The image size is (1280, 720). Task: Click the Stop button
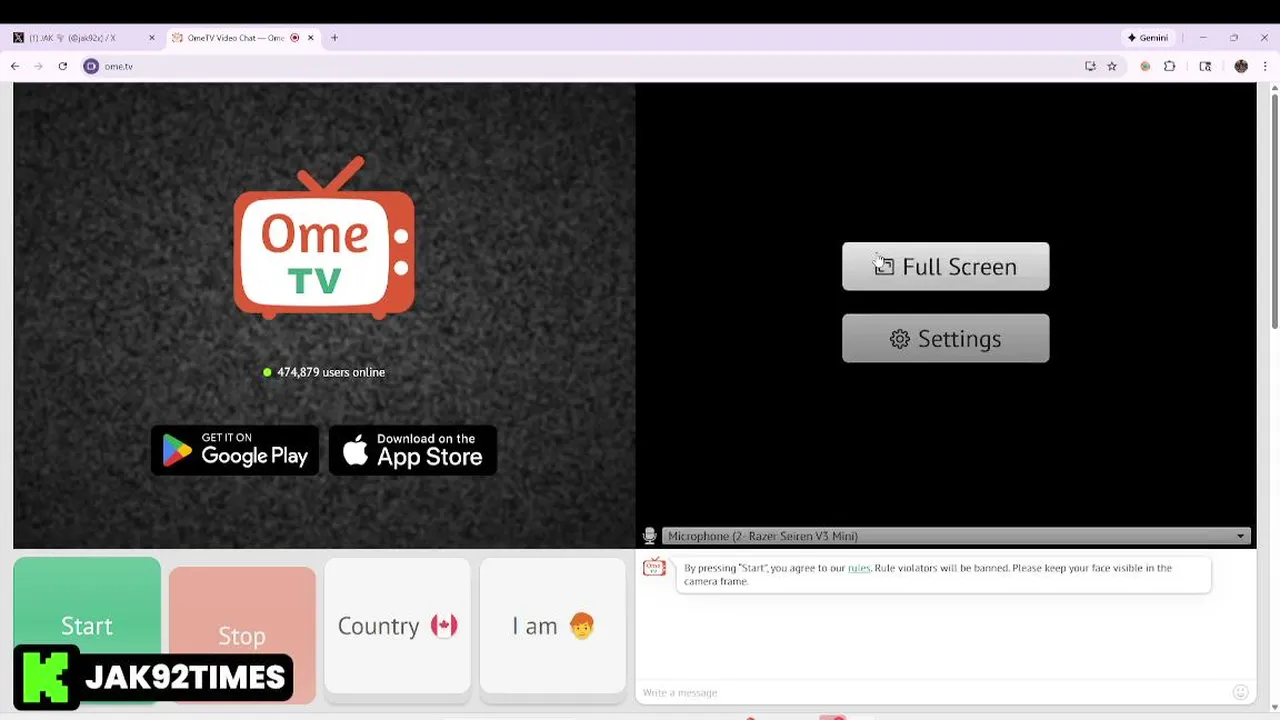point(242,635)
